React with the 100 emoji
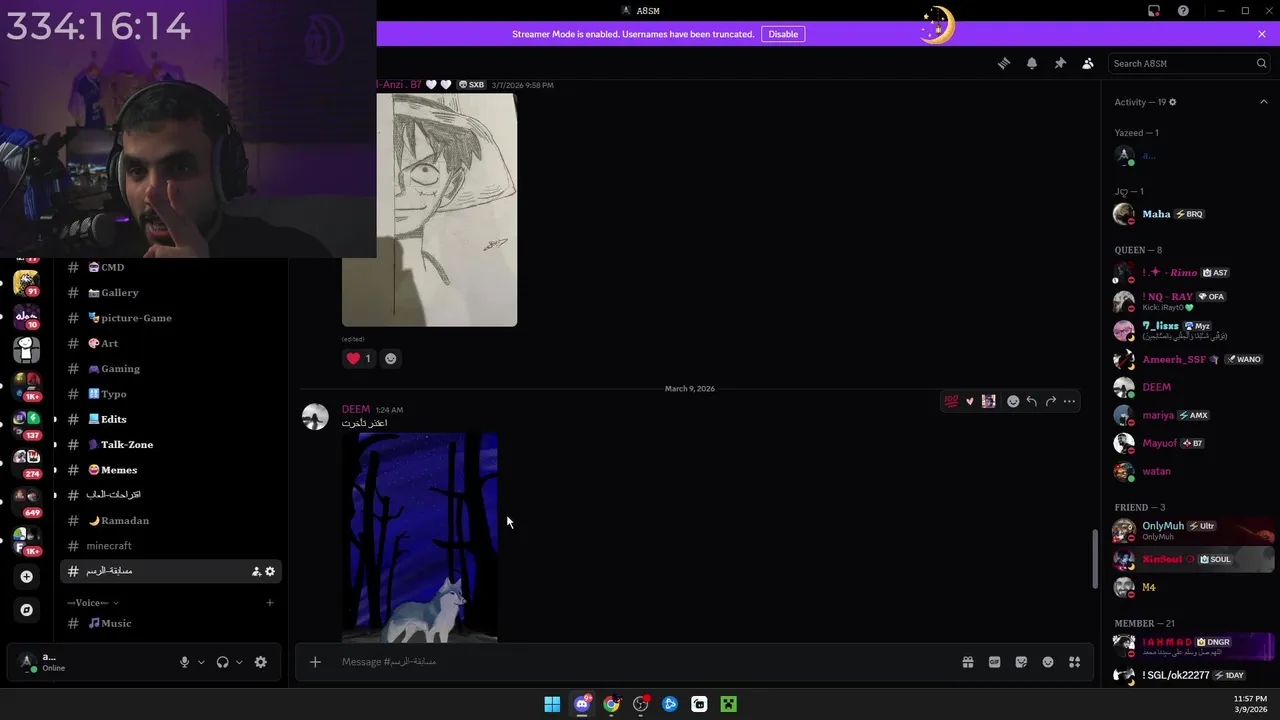The image size is (1280, 720). (951, 401)
